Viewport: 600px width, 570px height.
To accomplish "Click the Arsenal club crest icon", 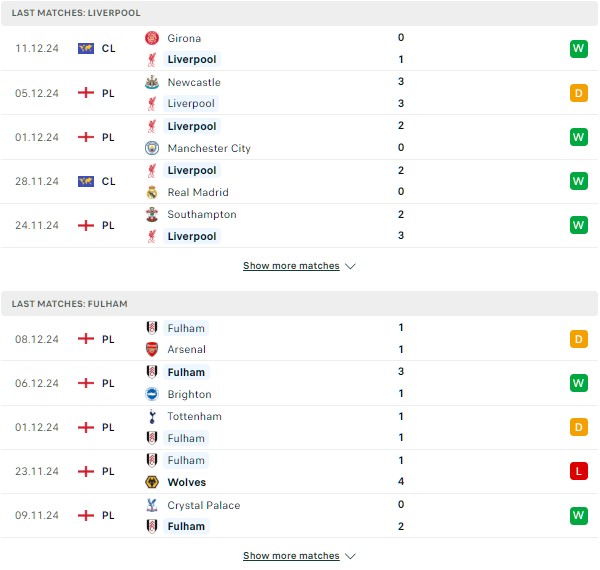I will pos(152,349).
